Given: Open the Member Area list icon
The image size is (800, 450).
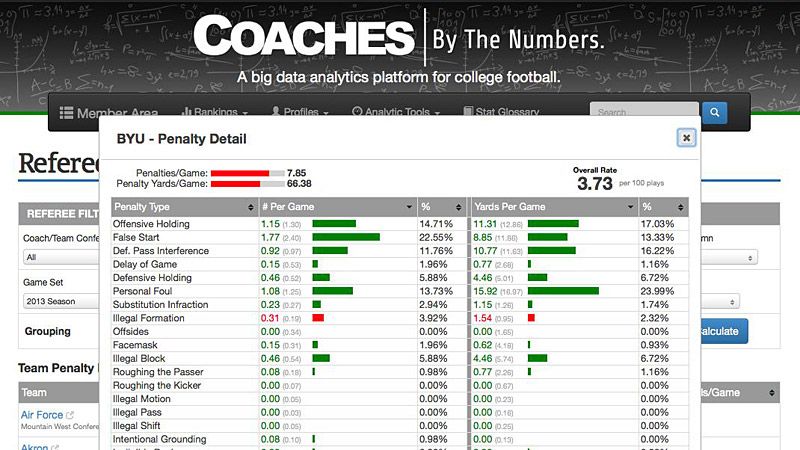Looking at the screenshot, I should point(66,113).
